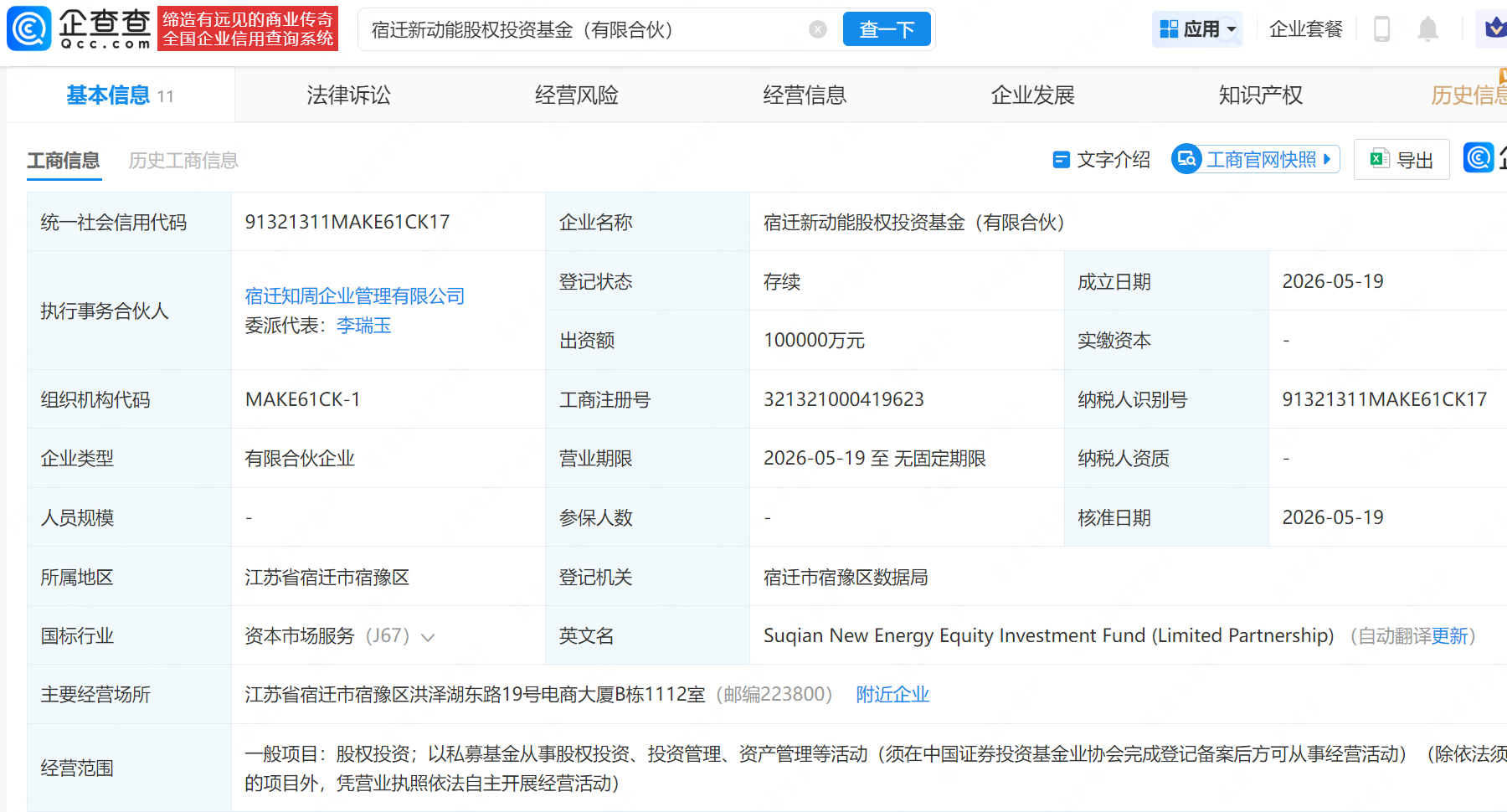Viewport: 1507px width, 812px height.
Task: Expand the 国标行业 chevron next to J67
Action: tap(428, 637)
